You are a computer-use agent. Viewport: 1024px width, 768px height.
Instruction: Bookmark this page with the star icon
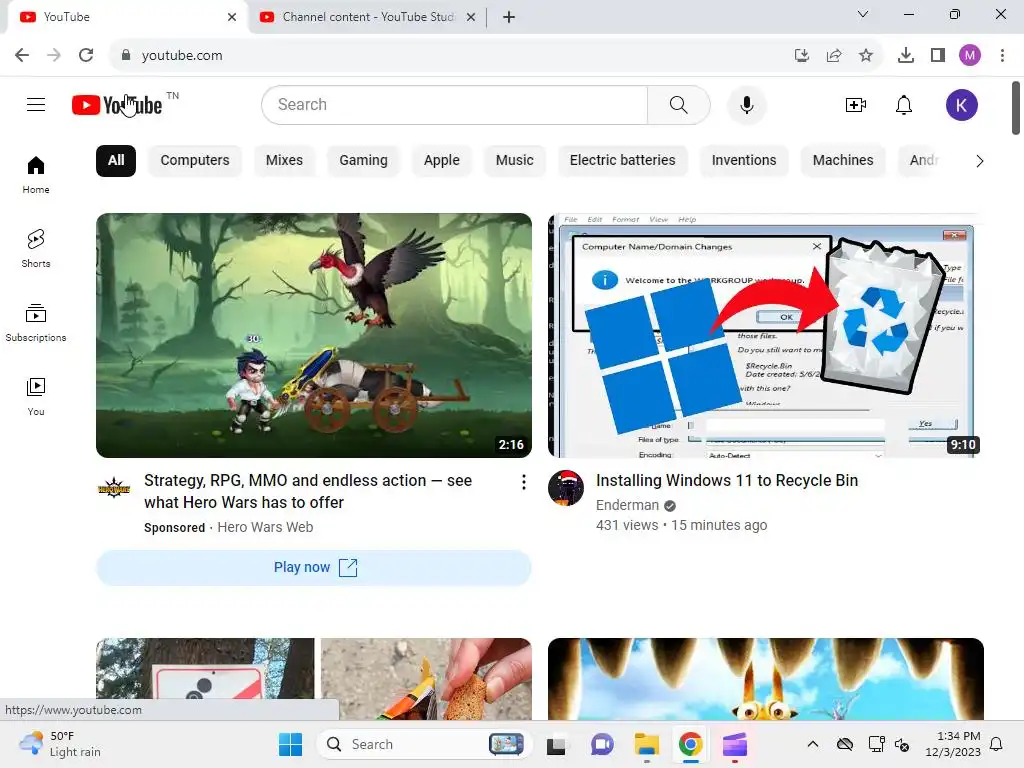click(865, 55)
